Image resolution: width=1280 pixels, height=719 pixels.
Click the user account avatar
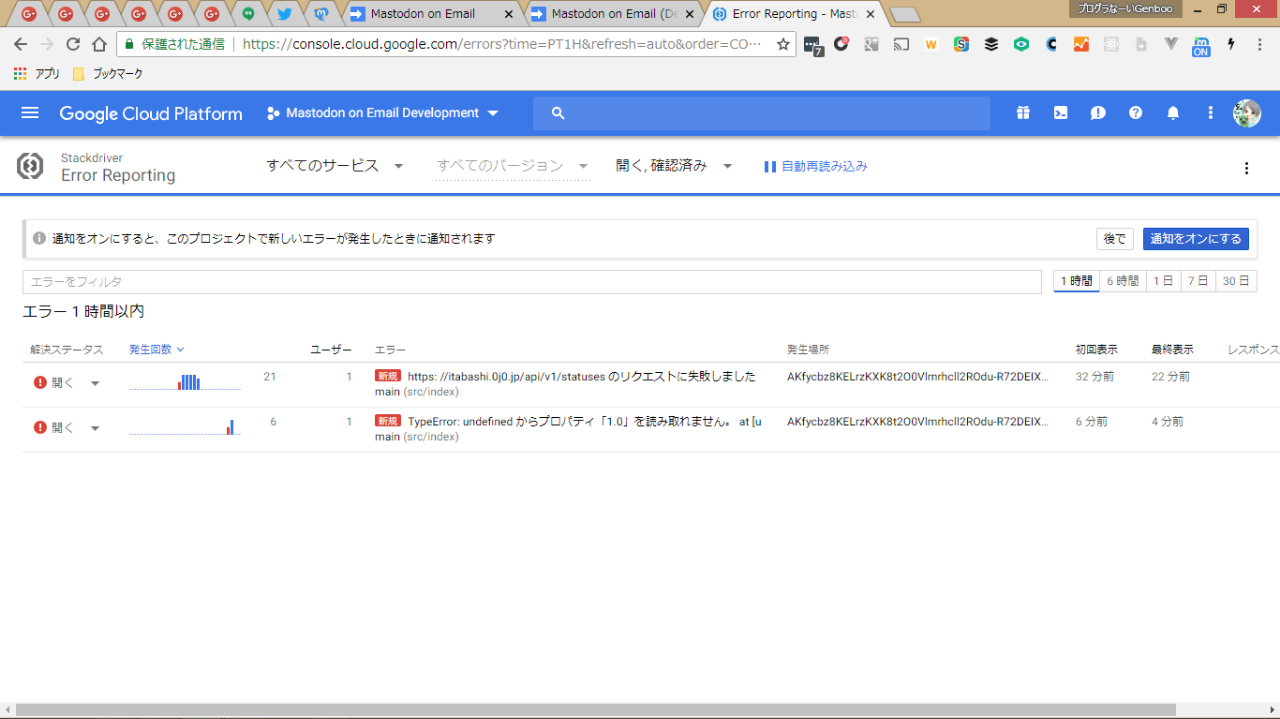click(1246, 113)
